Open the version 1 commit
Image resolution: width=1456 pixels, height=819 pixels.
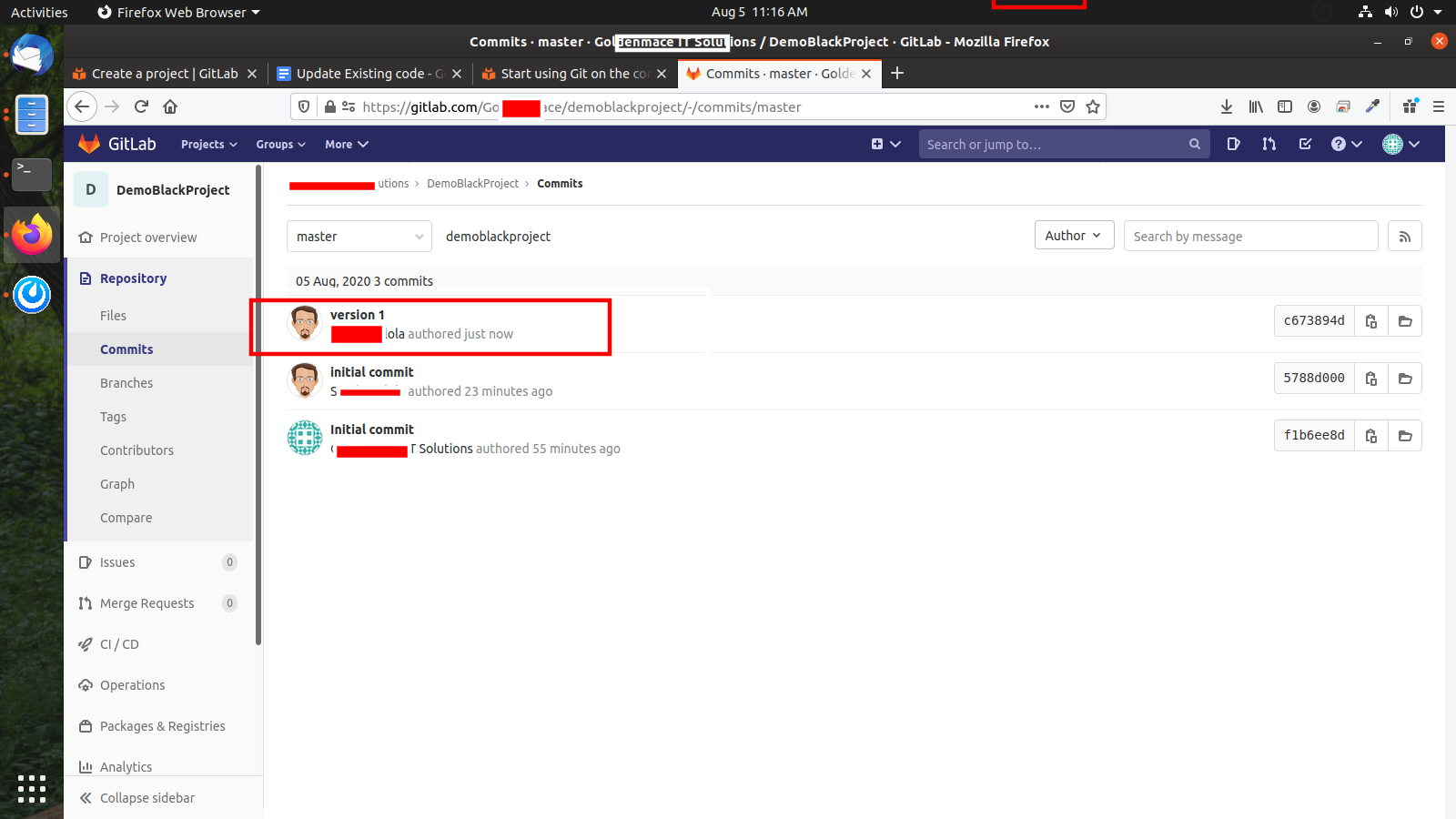pos(357,315)
